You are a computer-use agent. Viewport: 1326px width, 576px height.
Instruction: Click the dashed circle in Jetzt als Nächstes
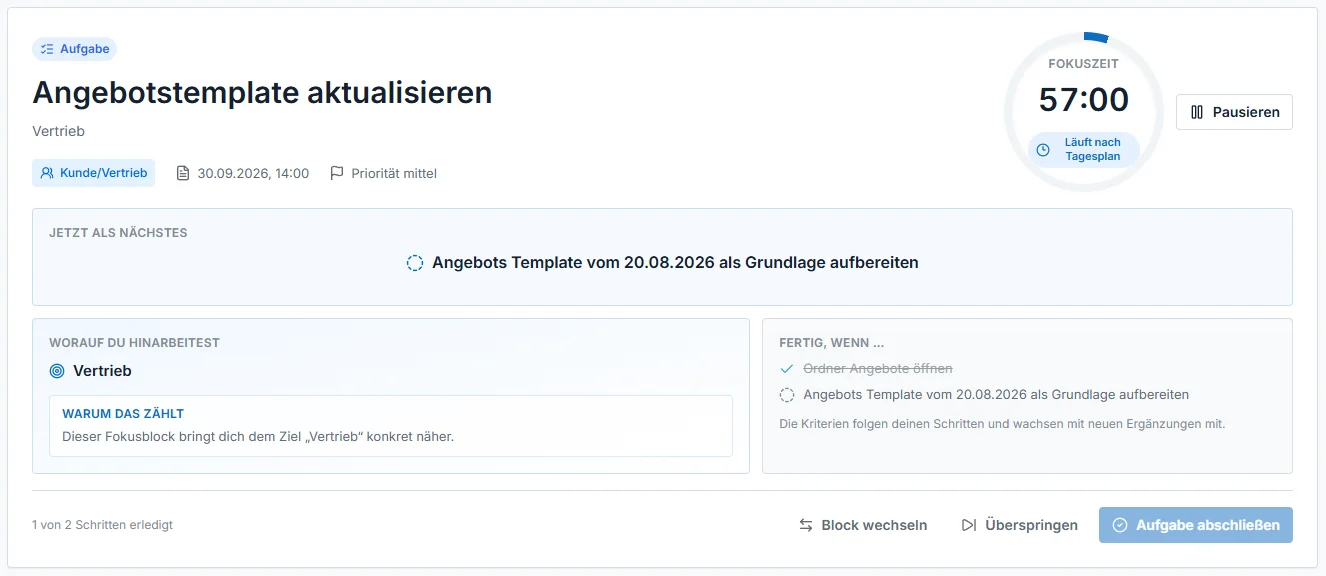[x=415, y=263]
